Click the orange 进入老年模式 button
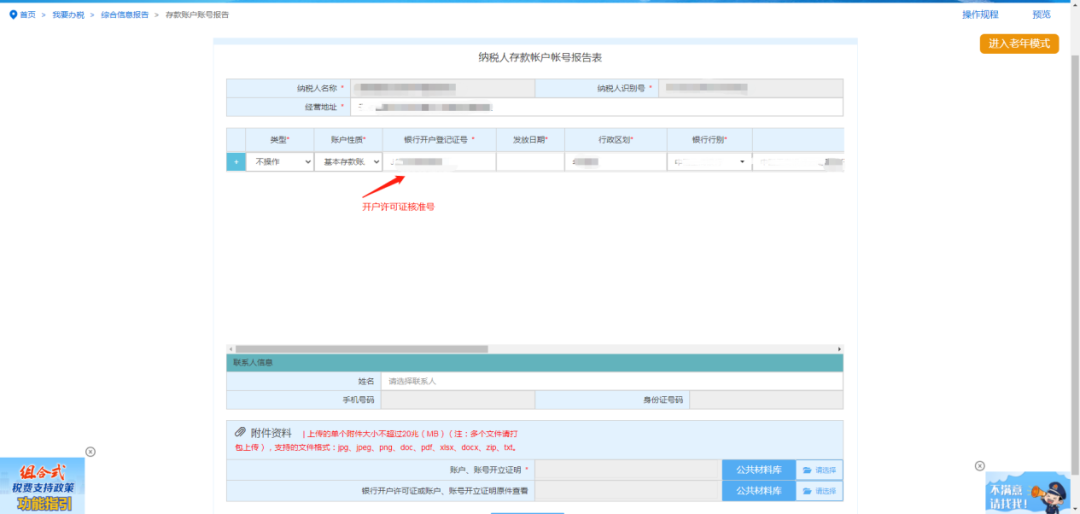 pyautogui.click(x=1019, y=44)
